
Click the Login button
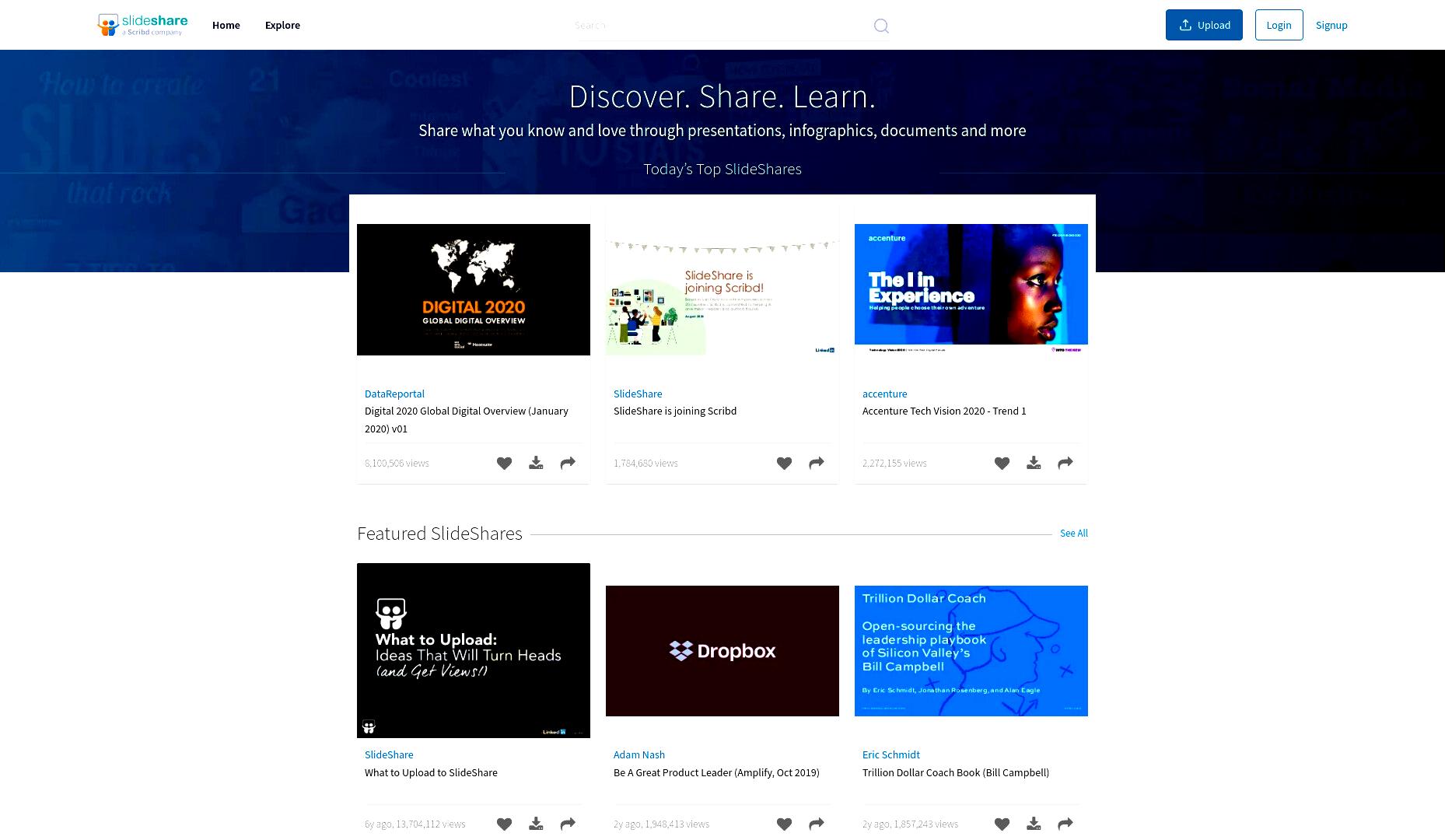point(1279,25)
